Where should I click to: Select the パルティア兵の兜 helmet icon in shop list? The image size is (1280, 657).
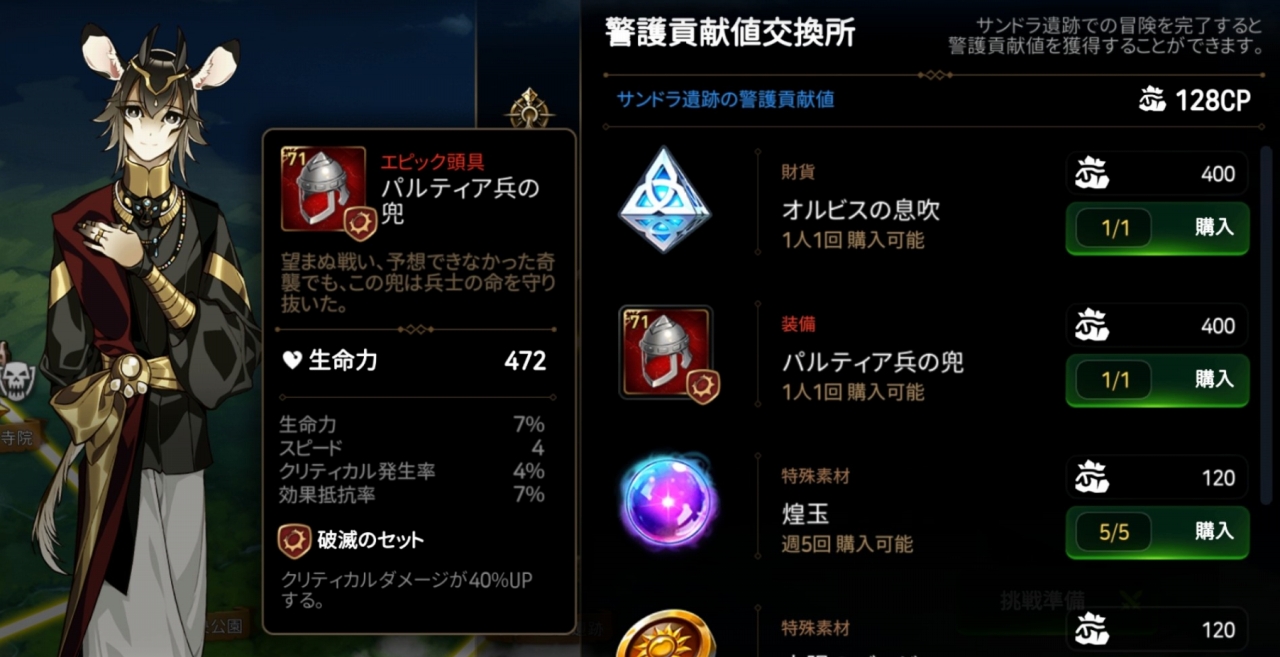666,353
